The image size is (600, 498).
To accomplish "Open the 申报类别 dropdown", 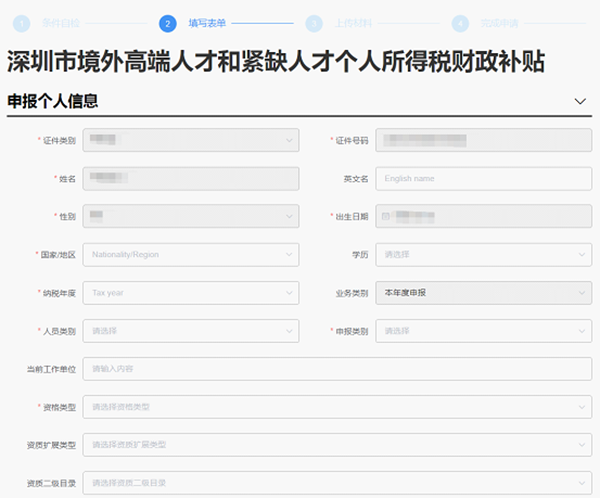I will (484, 331).
